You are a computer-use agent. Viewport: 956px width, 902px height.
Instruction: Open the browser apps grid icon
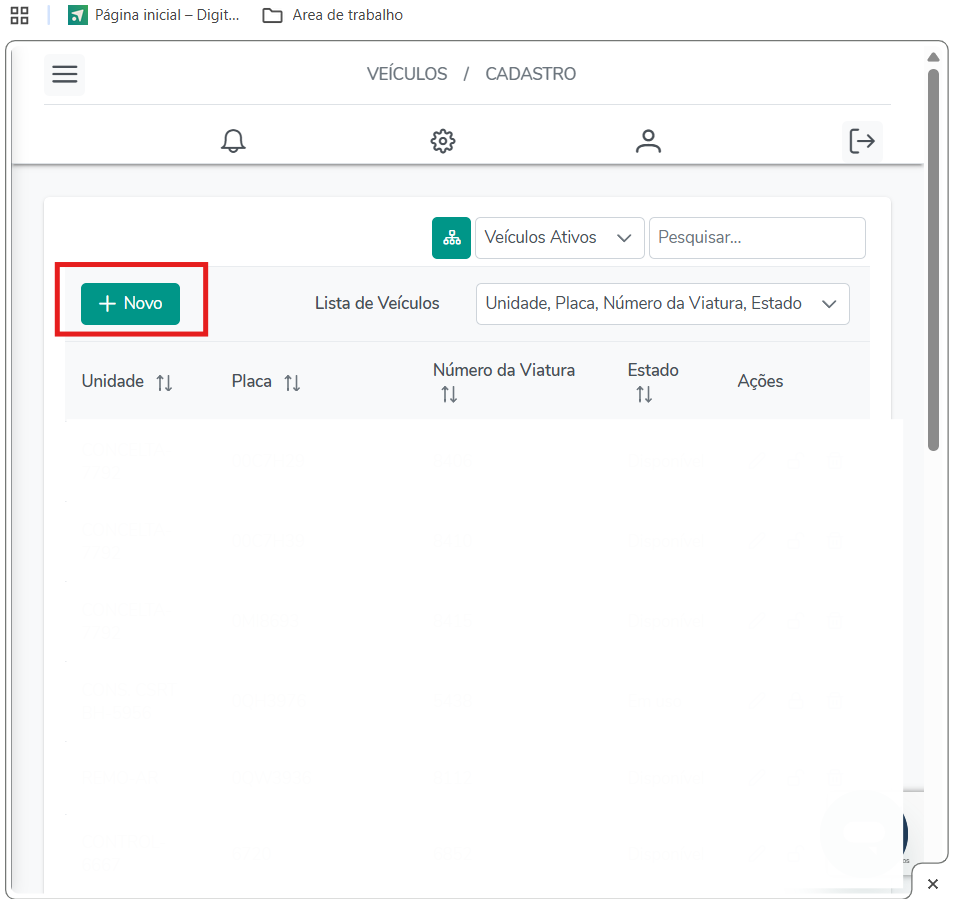click(x=19, y=15)
